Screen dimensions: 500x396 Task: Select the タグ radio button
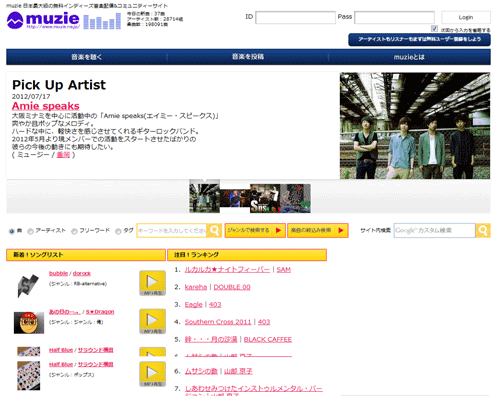click(118, 231)
